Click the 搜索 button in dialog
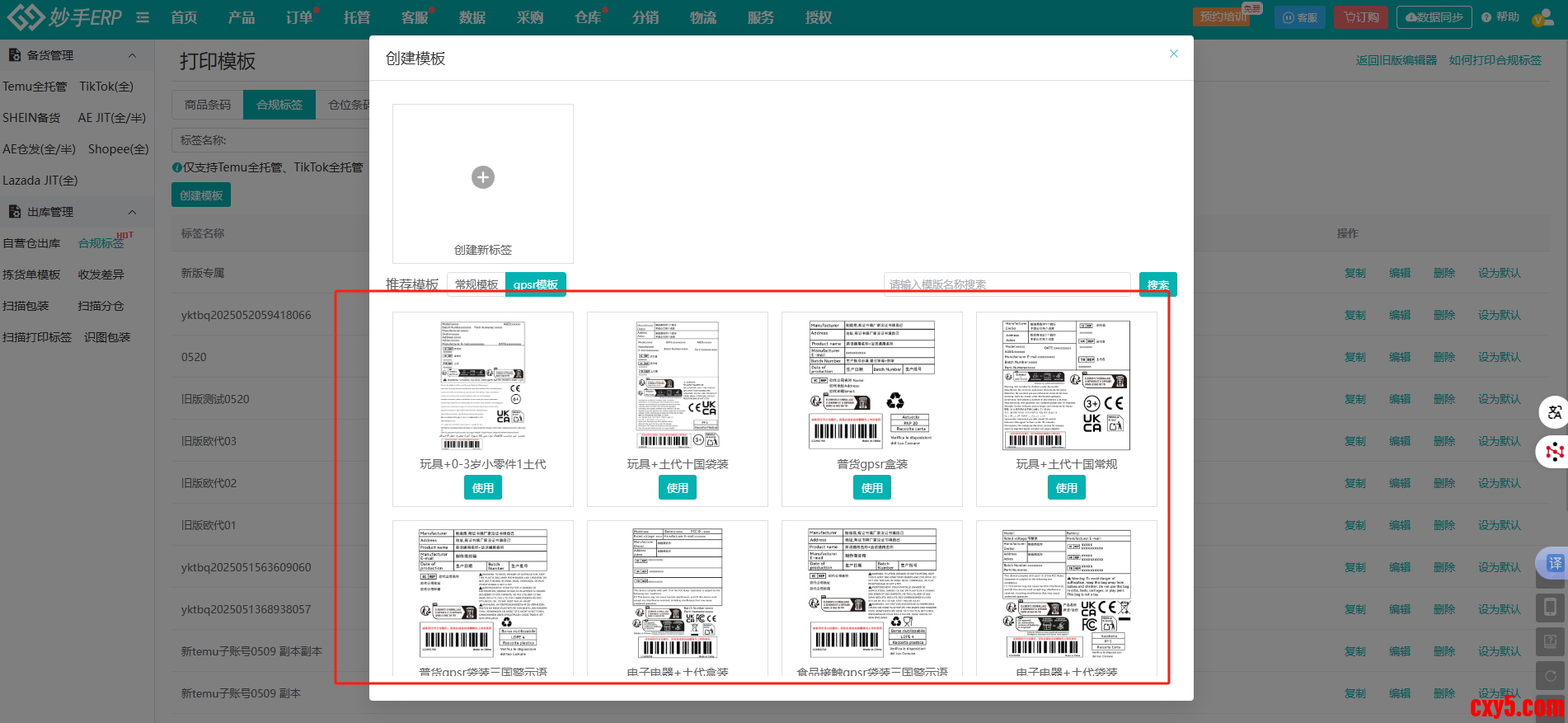 point(1157,284)
